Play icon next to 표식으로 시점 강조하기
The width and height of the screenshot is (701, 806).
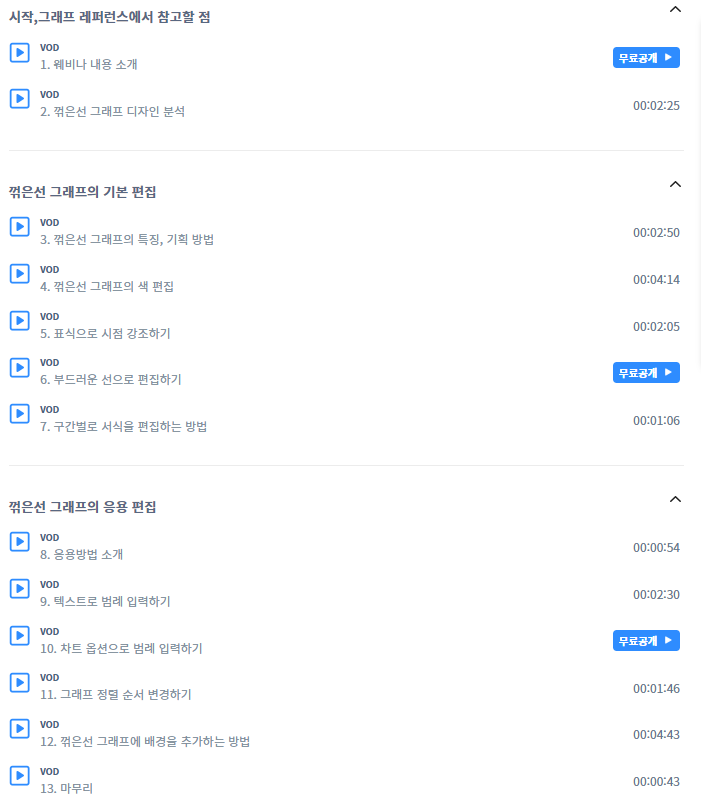(20, 321)
